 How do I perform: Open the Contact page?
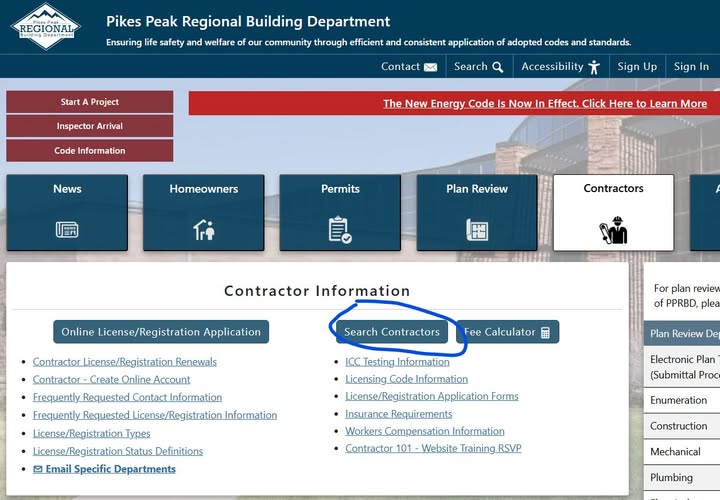(409, 67)
